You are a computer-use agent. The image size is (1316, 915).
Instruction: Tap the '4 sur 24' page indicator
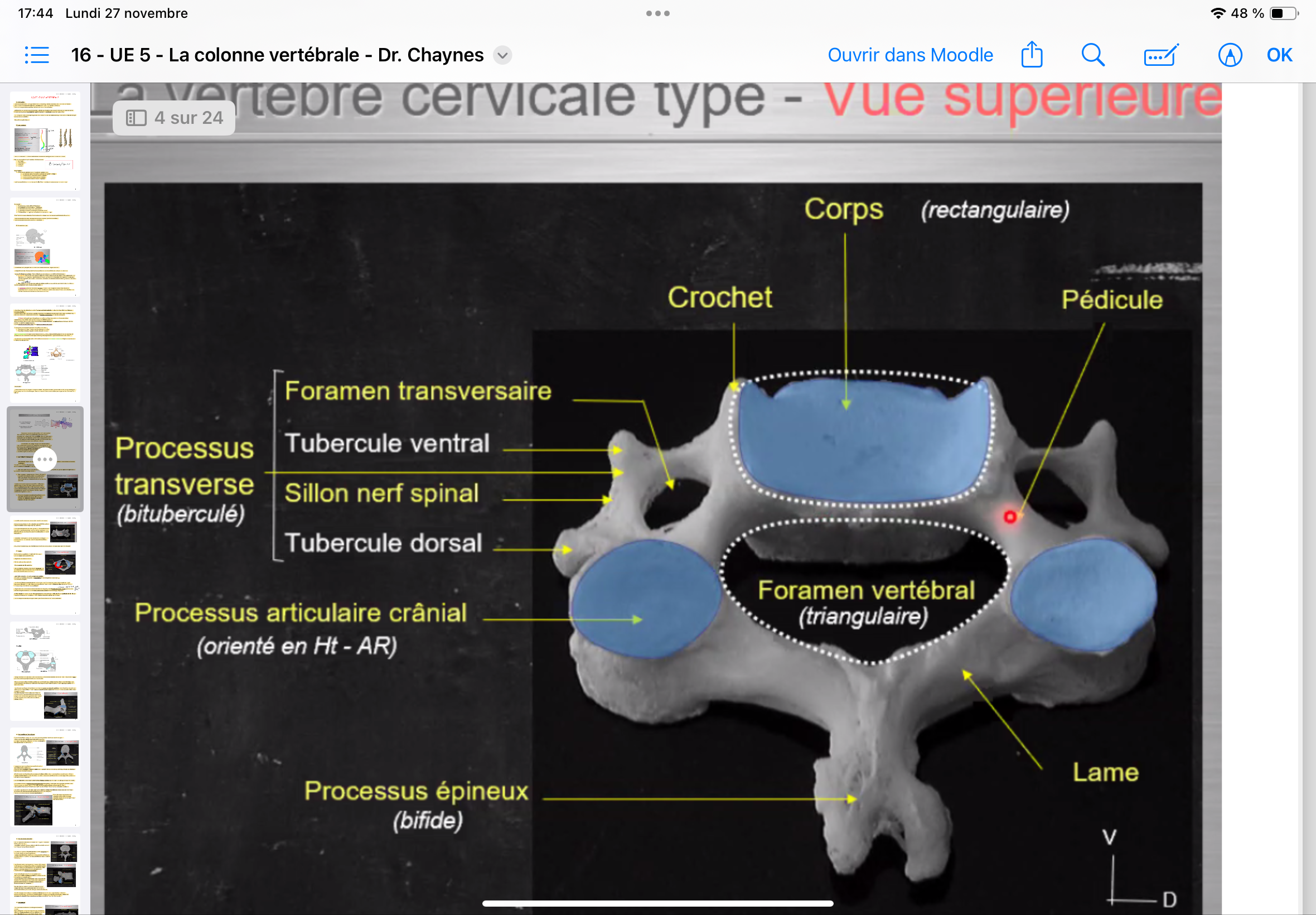174,118
